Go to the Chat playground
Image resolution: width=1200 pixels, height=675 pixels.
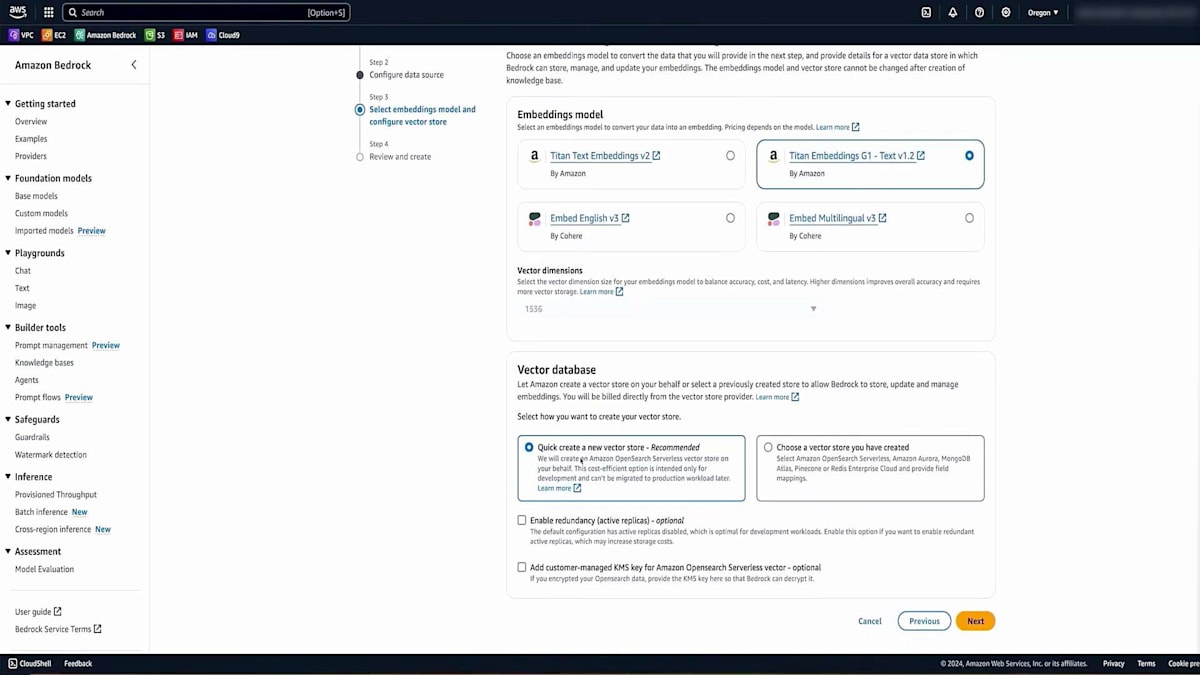point(23,271)
